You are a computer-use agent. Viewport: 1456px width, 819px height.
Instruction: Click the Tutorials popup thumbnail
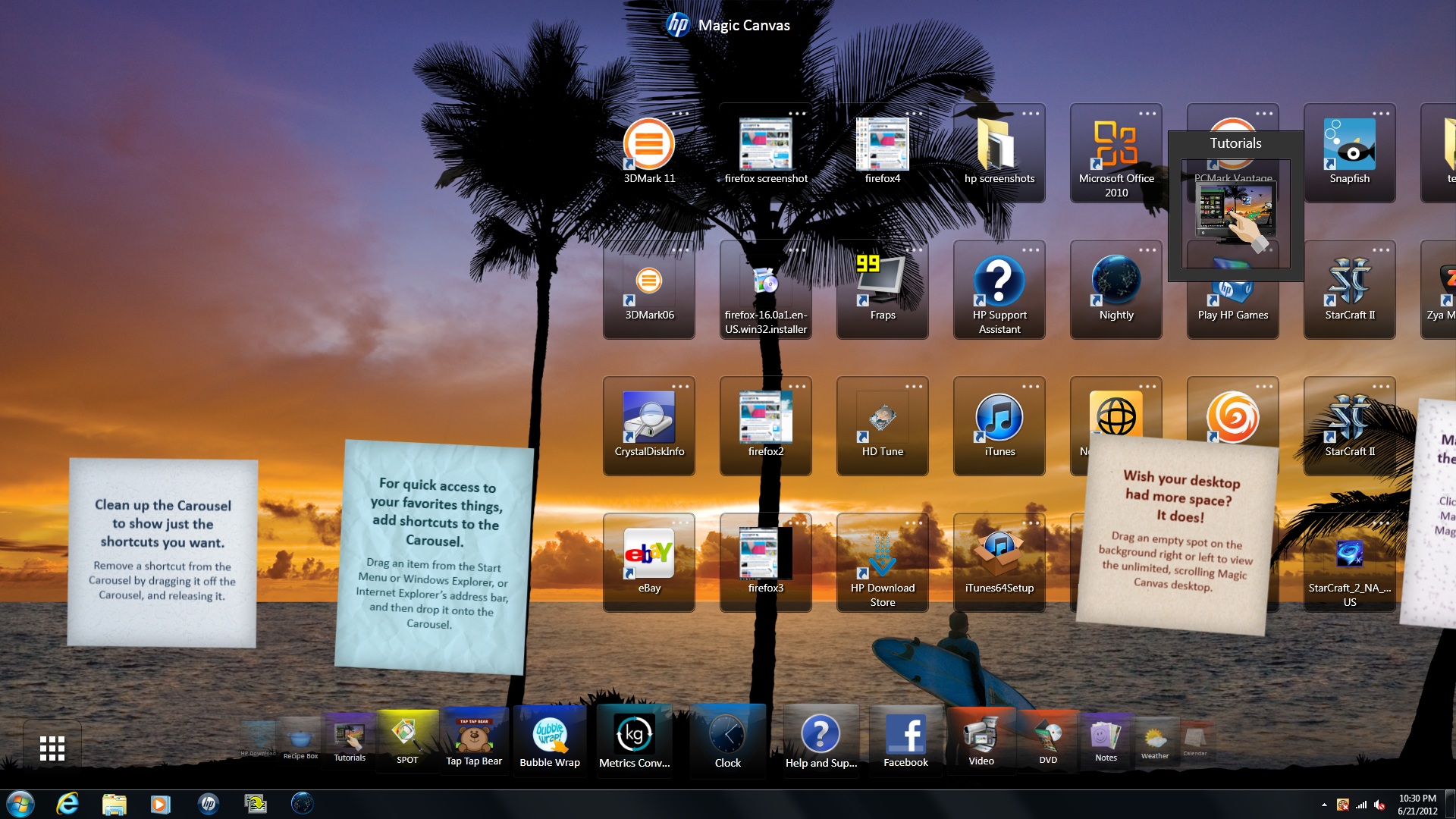click(x=1236, y=214)
